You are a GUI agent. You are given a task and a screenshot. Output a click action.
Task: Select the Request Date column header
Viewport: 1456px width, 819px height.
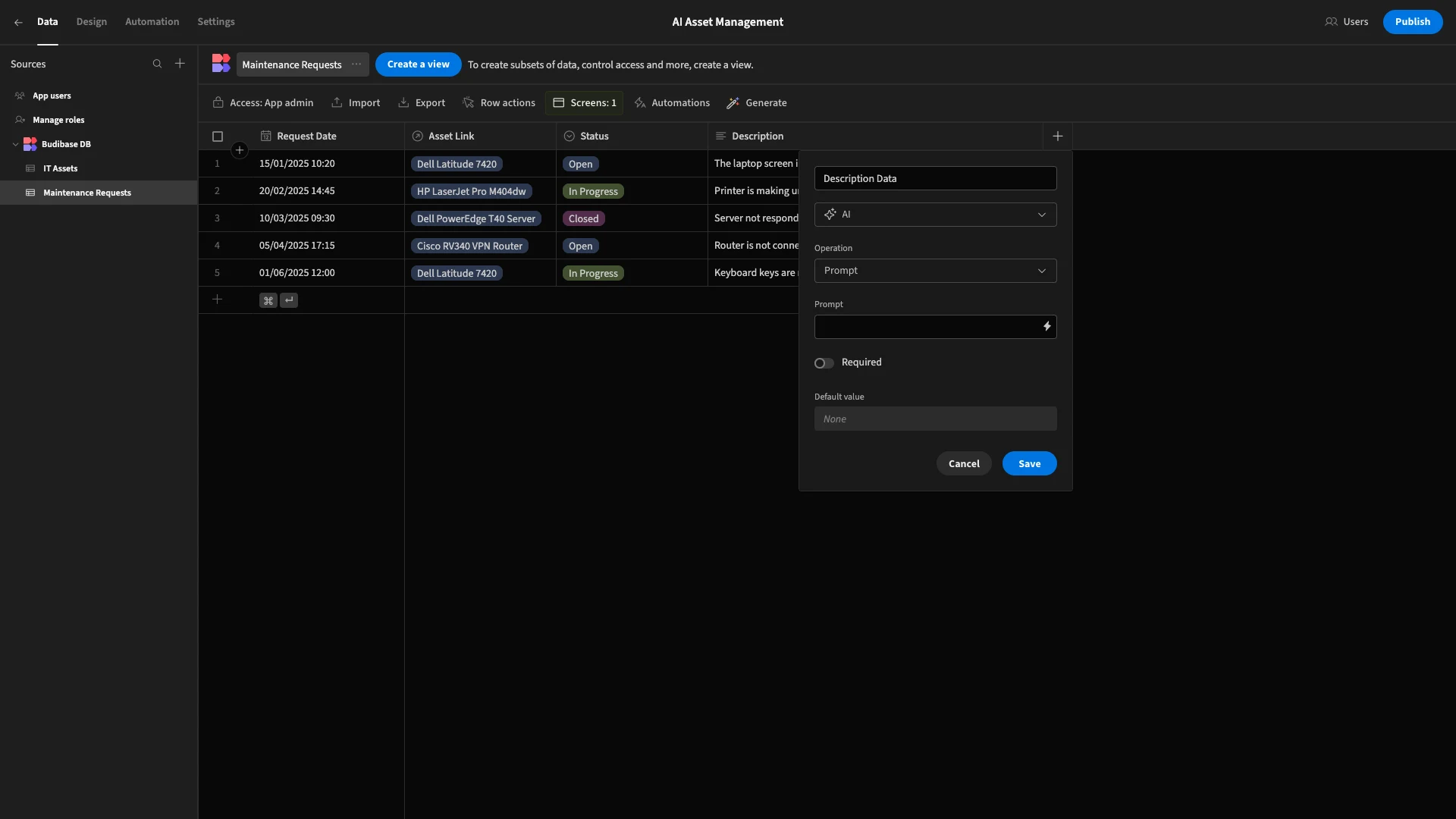[x=328, y=136]
